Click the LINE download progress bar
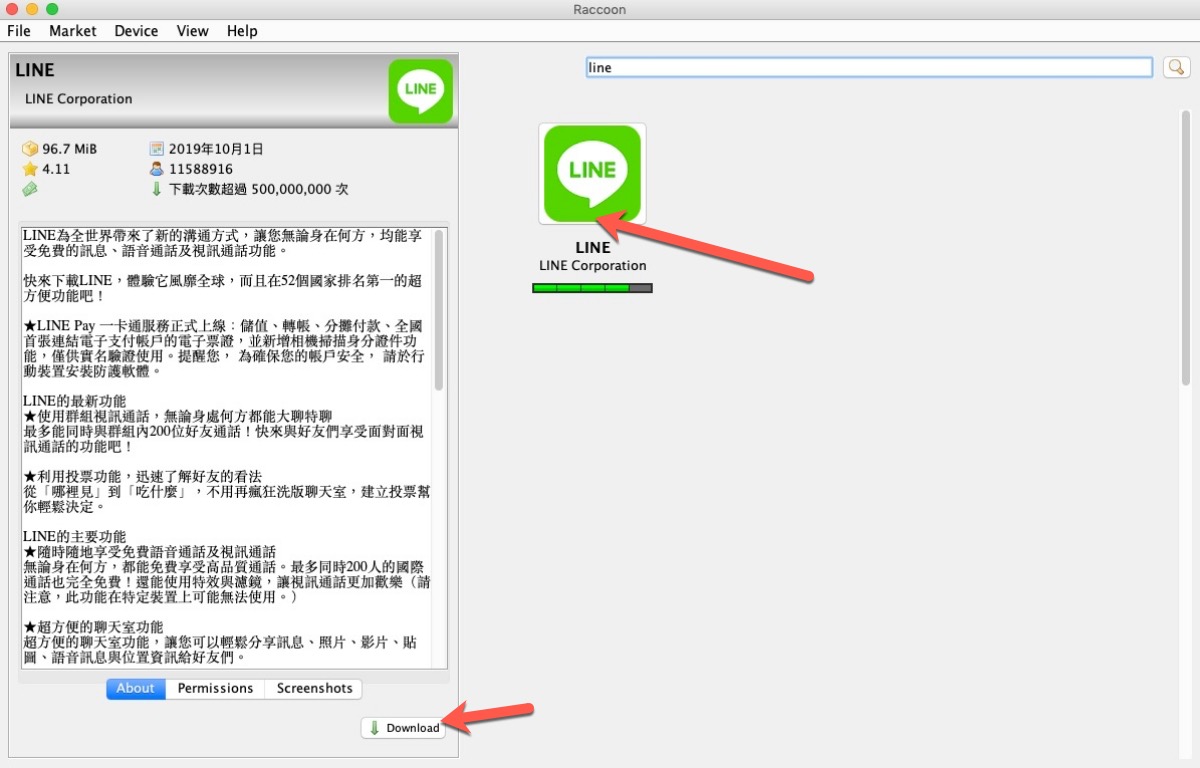 point(592,288)
